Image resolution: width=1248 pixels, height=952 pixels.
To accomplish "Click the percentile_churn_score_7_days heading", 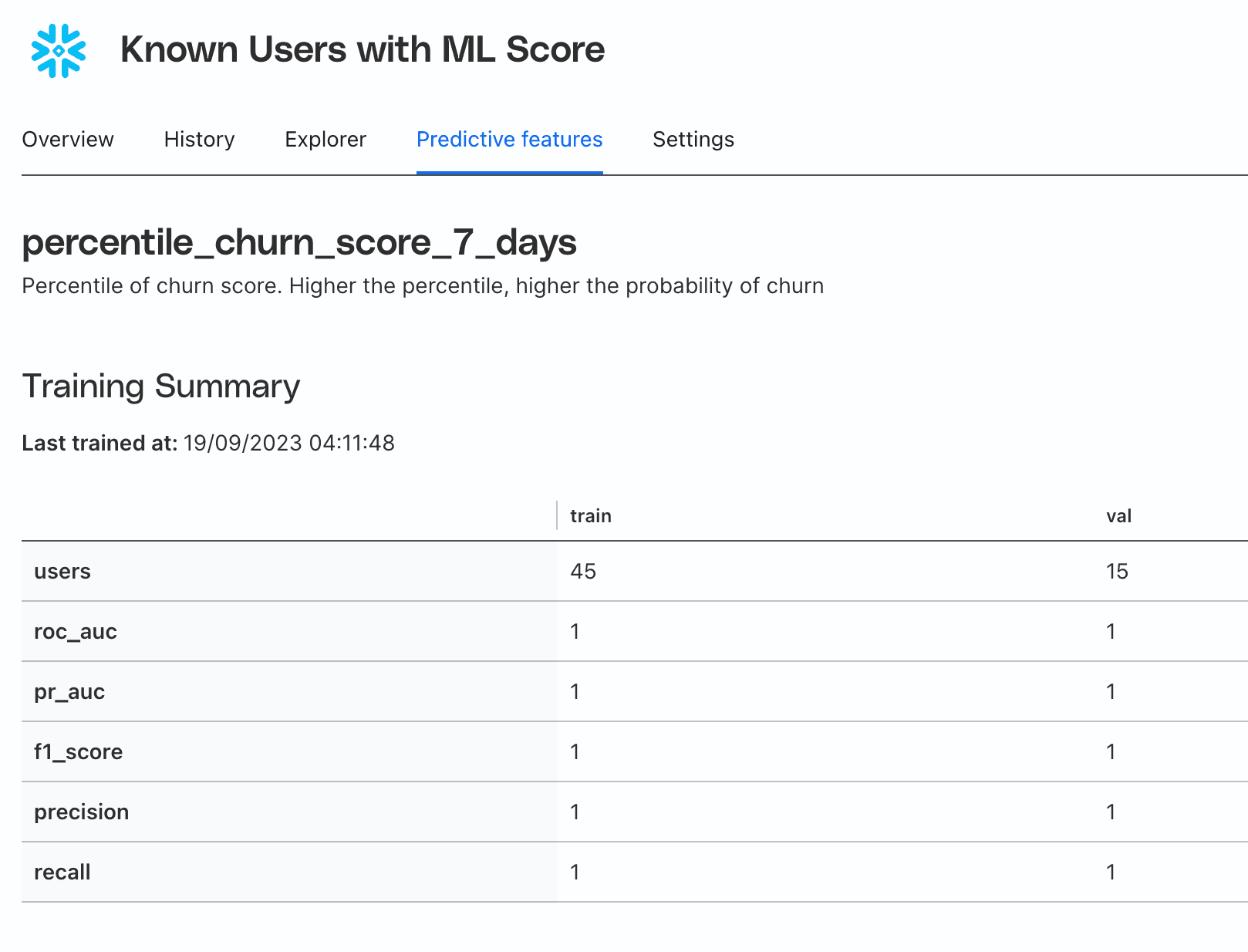I will [x=299, y=242].
